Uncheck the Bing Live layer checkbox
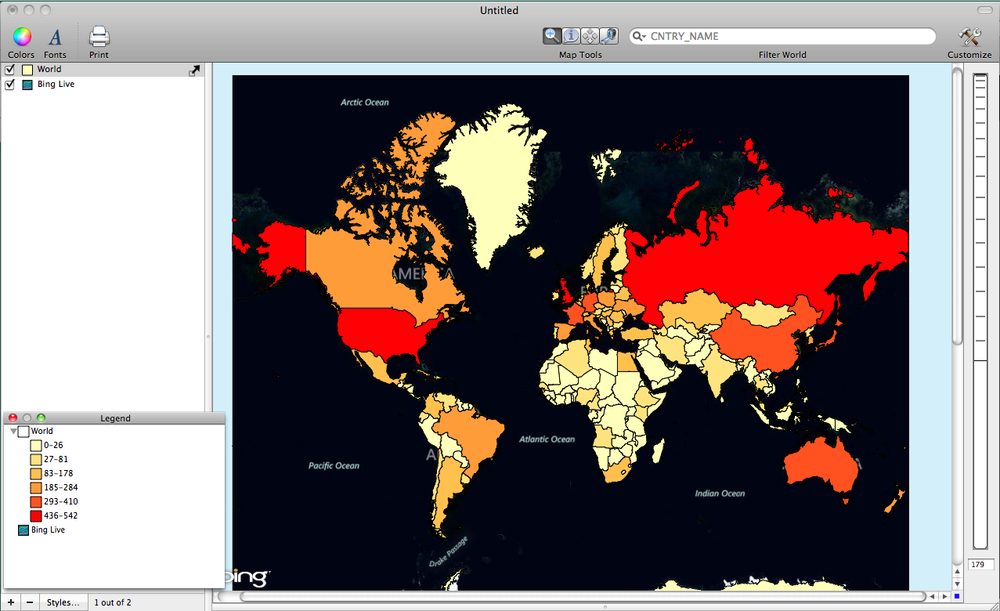 click(x=10, y=84)
